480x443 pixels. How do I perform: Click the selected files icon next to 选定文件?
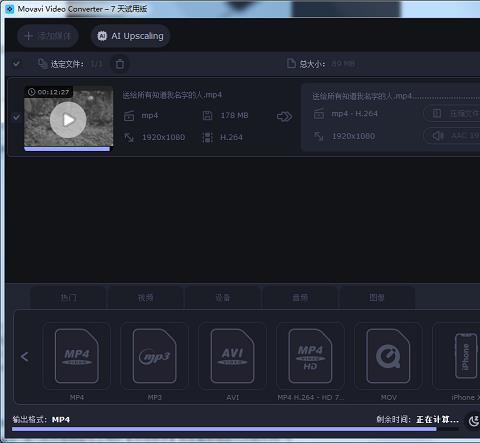click(x=43, y=63)
